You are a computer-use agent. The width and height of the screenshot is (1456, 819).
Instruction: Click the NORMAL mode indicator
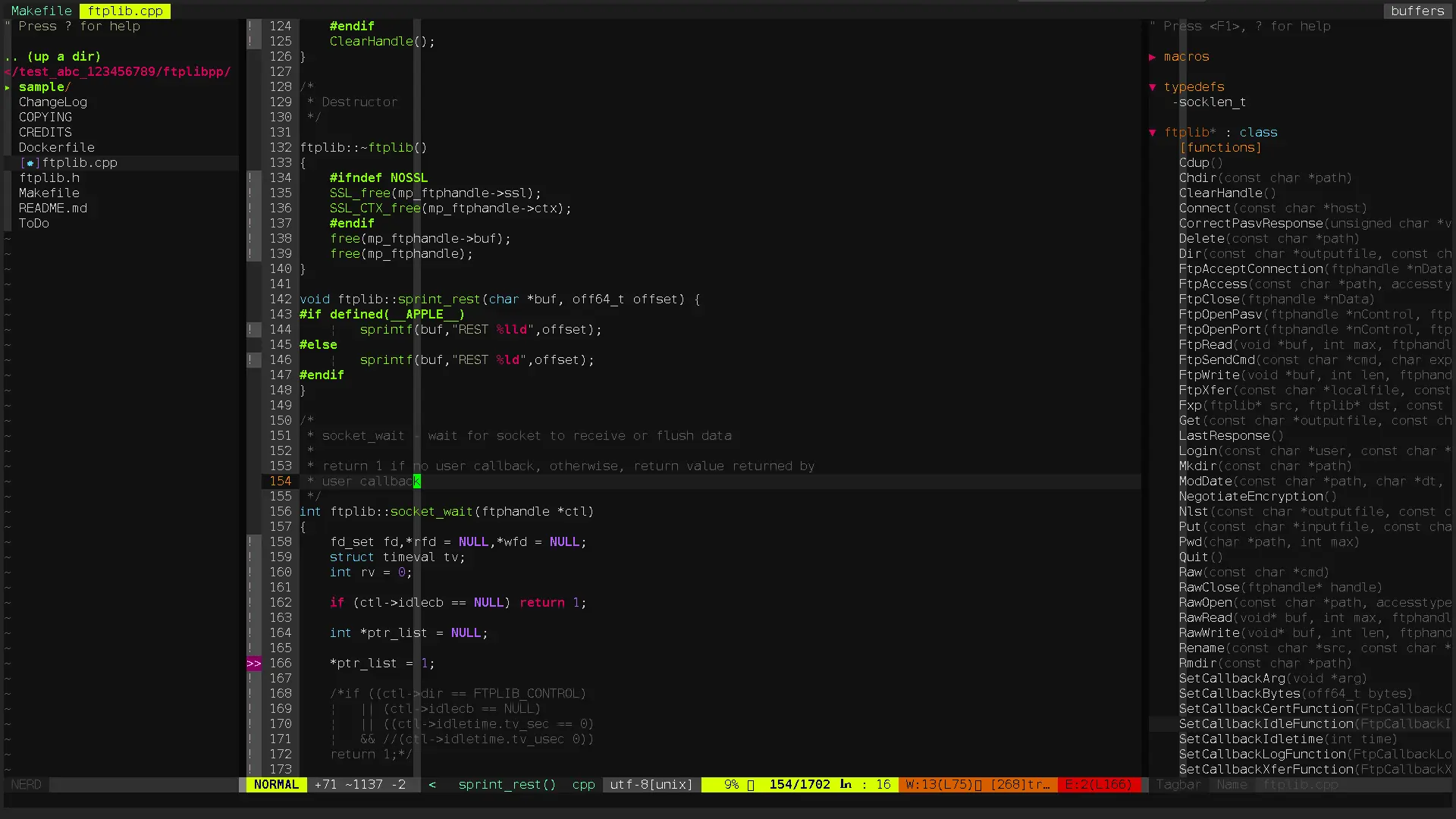pos(276,785)
